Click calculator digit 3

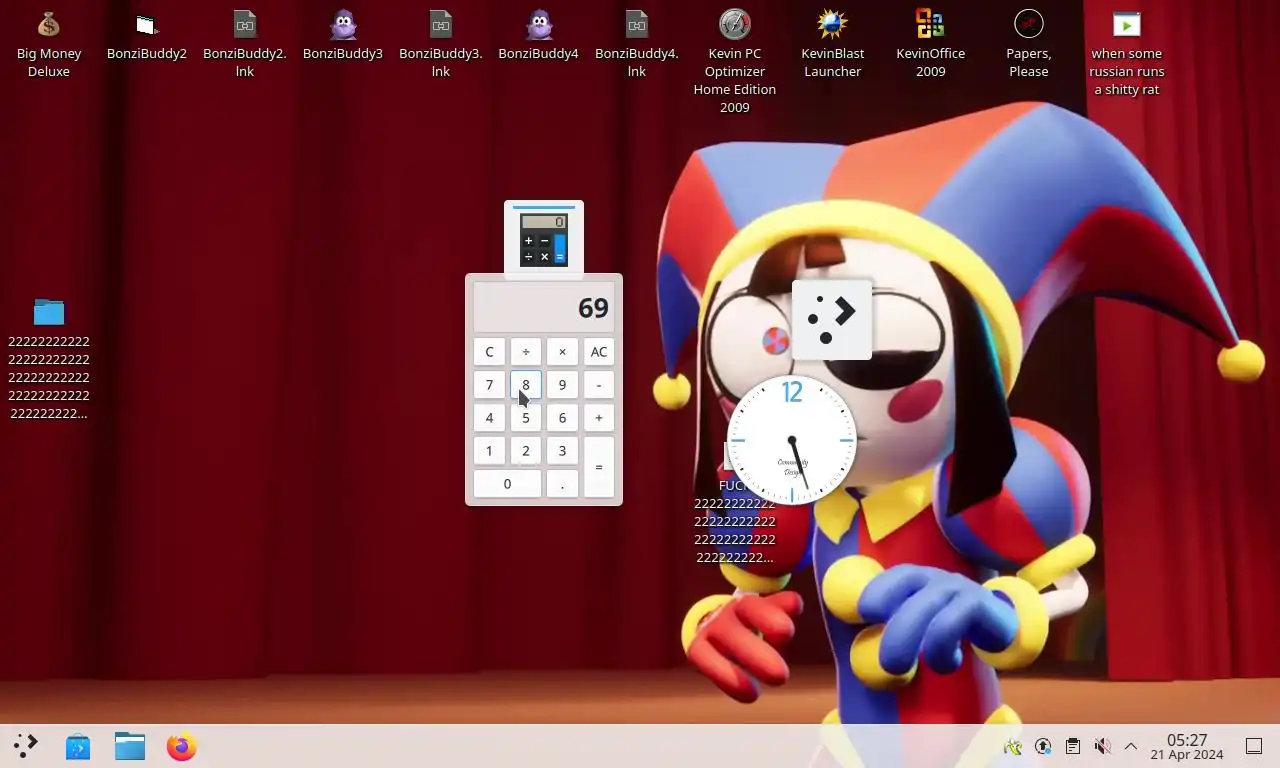562,451
